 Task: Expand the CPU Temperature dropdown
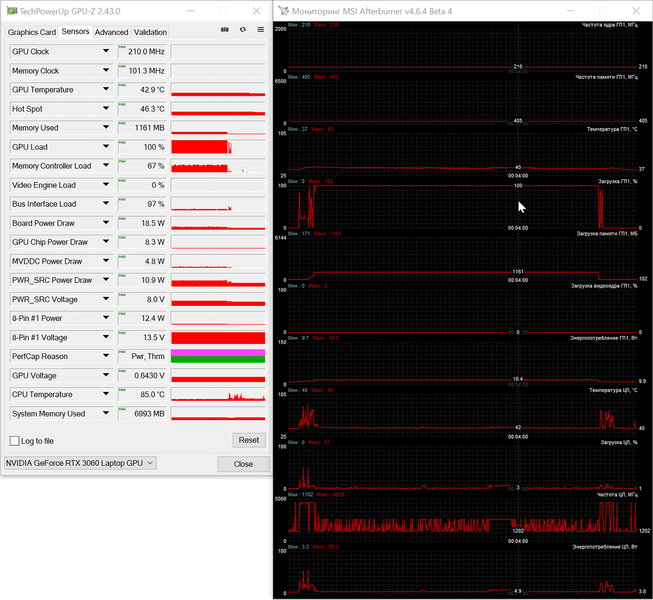pyautogui.click(x=106, y=394)
